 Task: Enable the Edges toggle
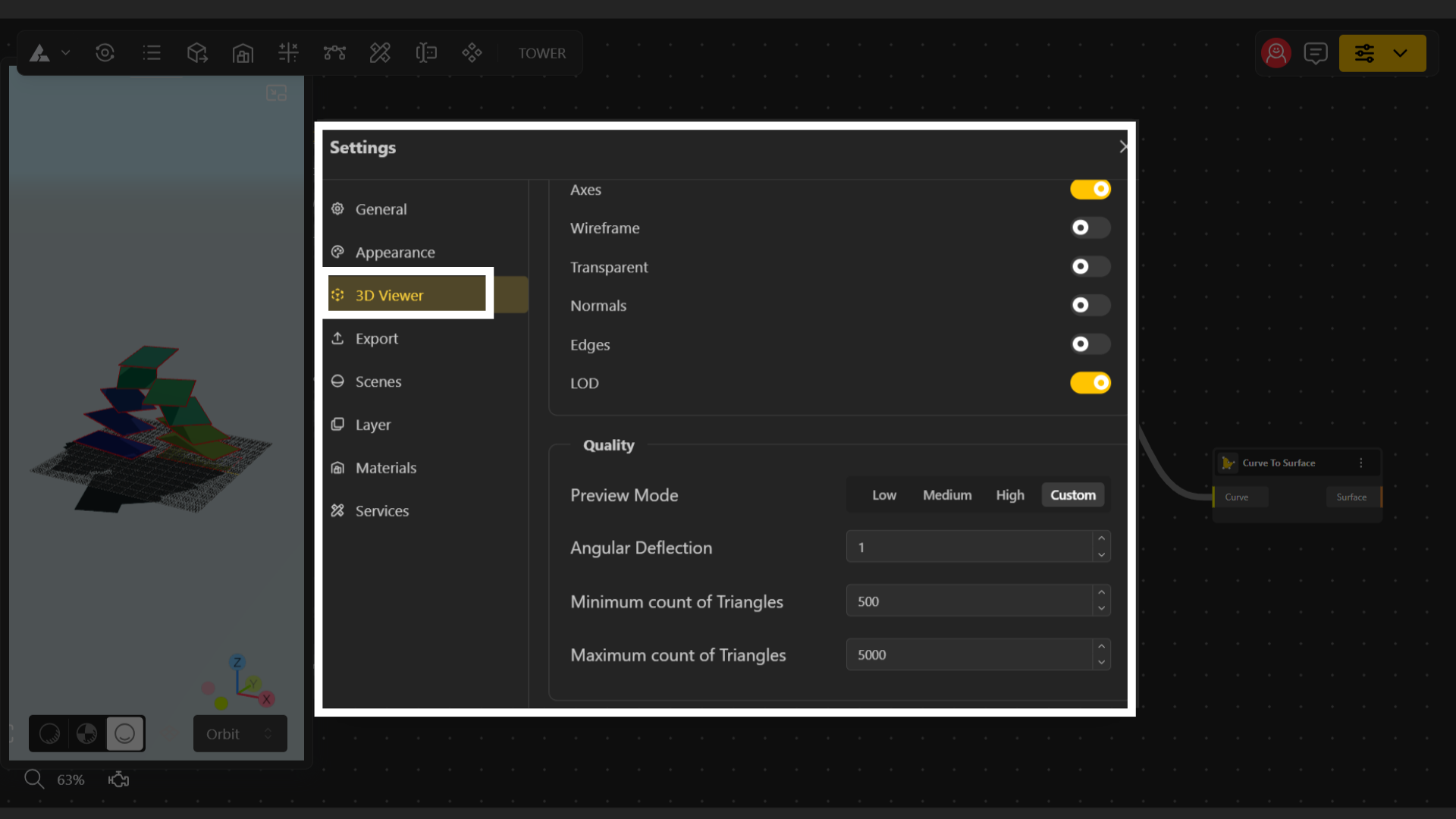1090,344
